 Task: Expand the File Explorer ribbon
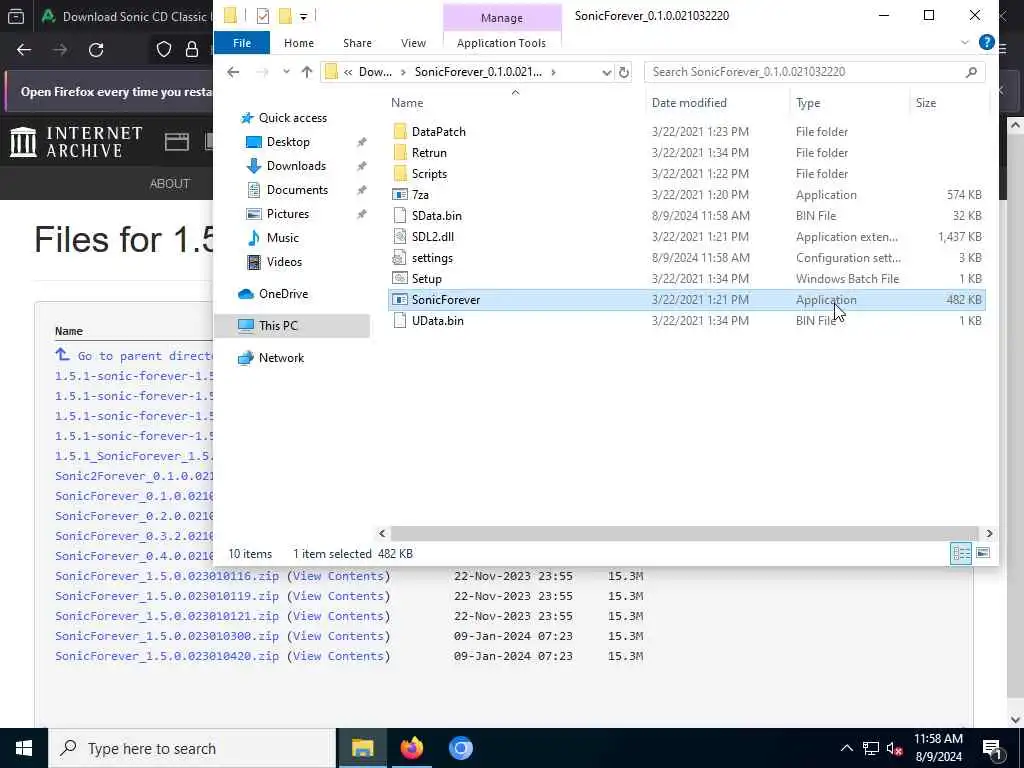(x=965, y=42)
